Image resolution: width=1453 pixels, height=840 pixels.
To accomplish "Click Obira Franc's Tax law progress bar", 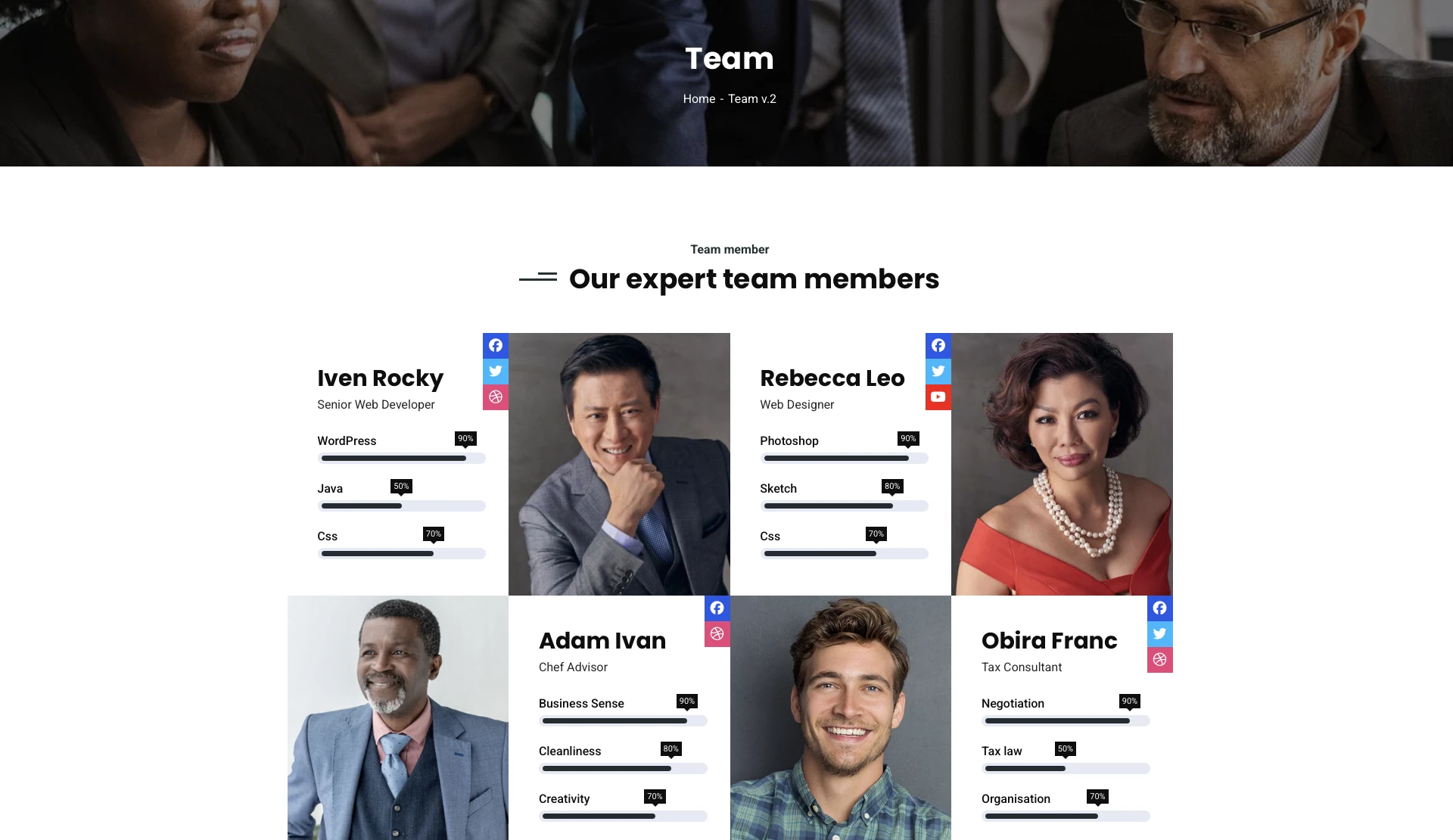I will pyautogui.click(x=1066, y=769).
